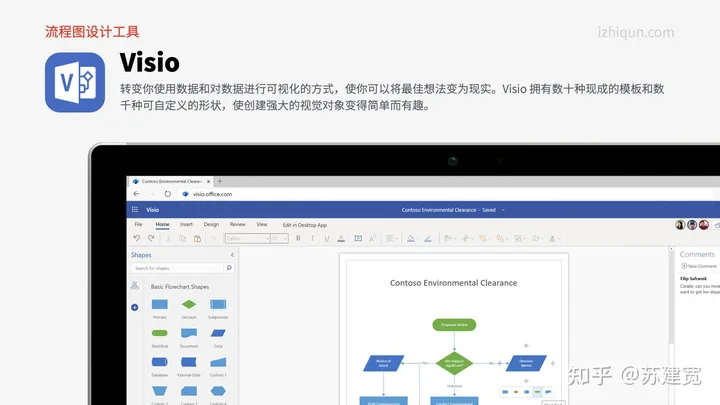Insert a text box
720x405 pixels.
358,238
